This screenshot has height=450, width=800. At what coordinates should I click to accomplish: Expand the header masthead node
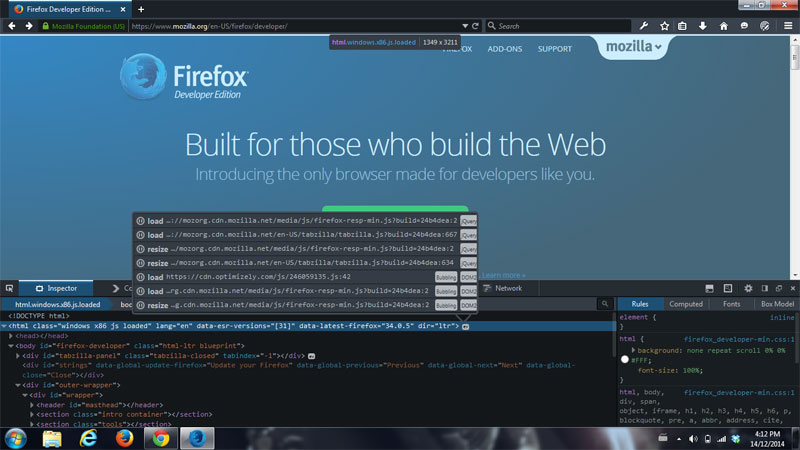(32, 405)
